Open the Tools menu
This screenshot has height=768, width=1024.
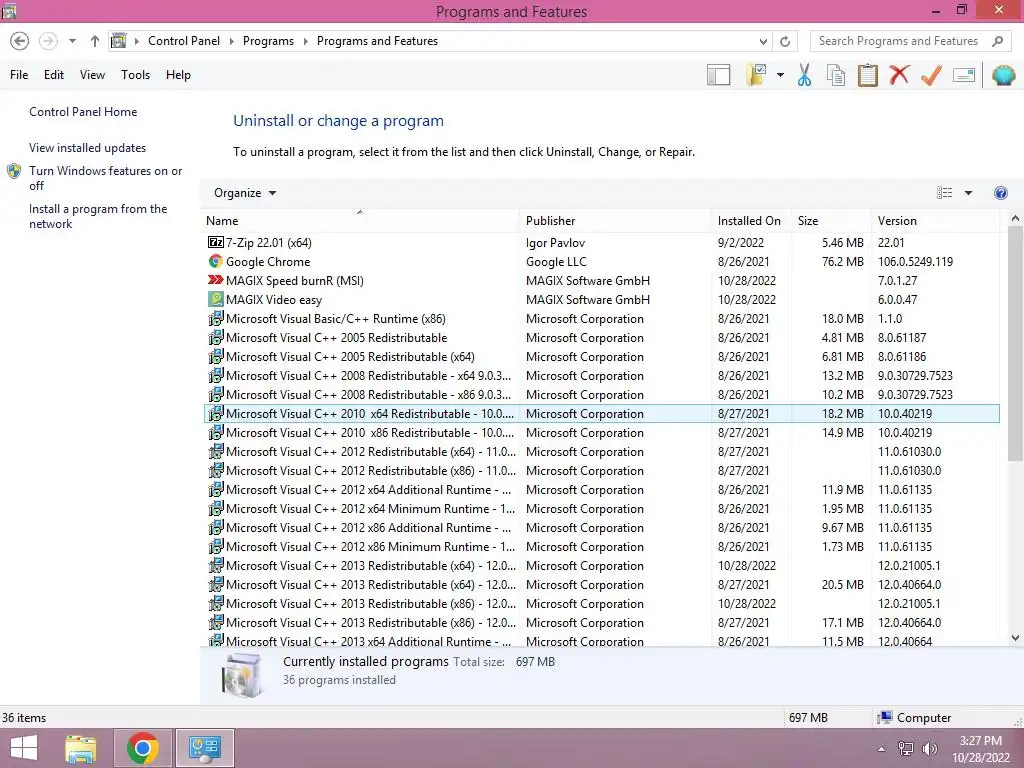(x=135, y=75)
